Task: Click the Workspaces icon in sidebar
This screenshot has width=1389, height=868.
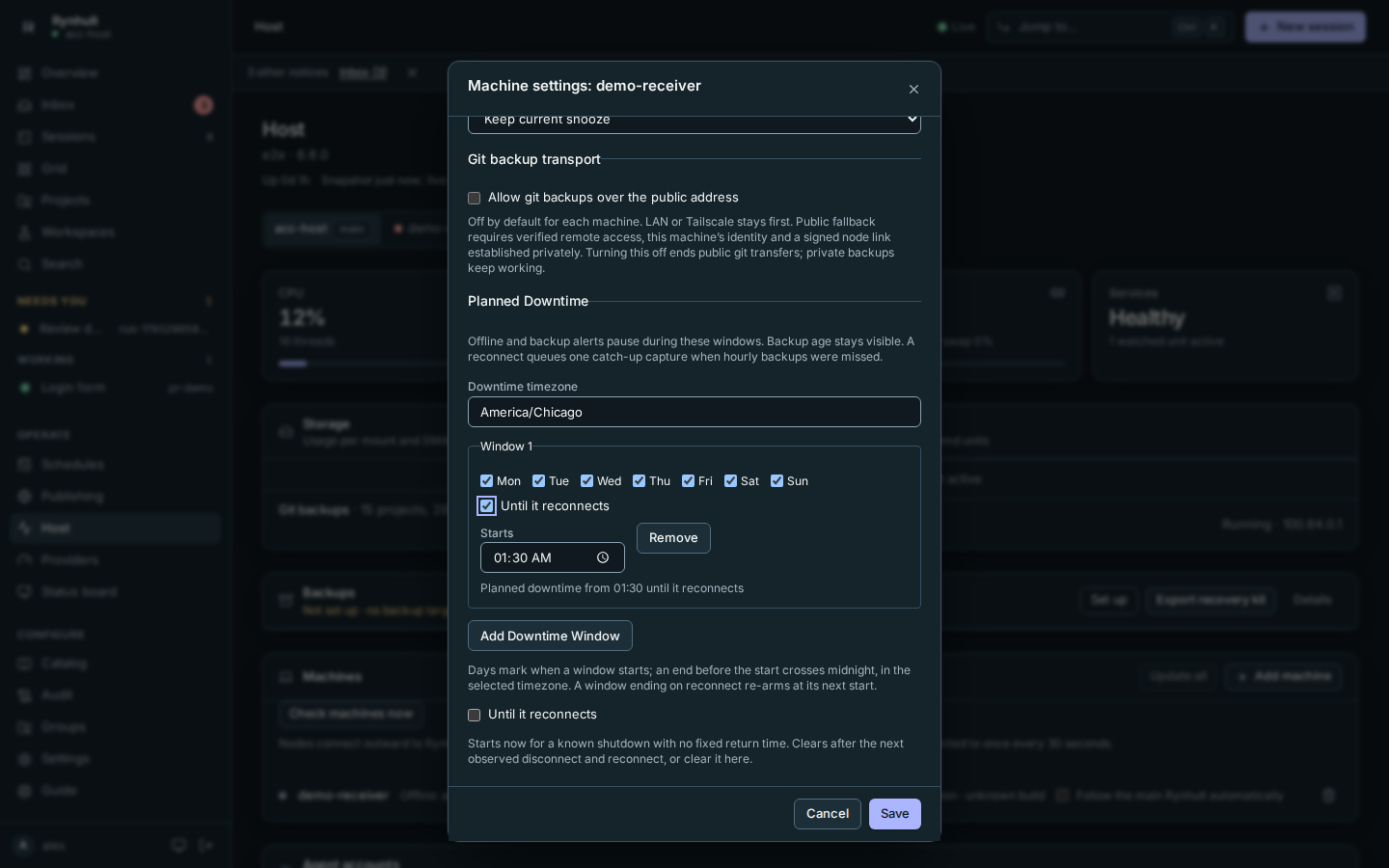Action: 25,232
